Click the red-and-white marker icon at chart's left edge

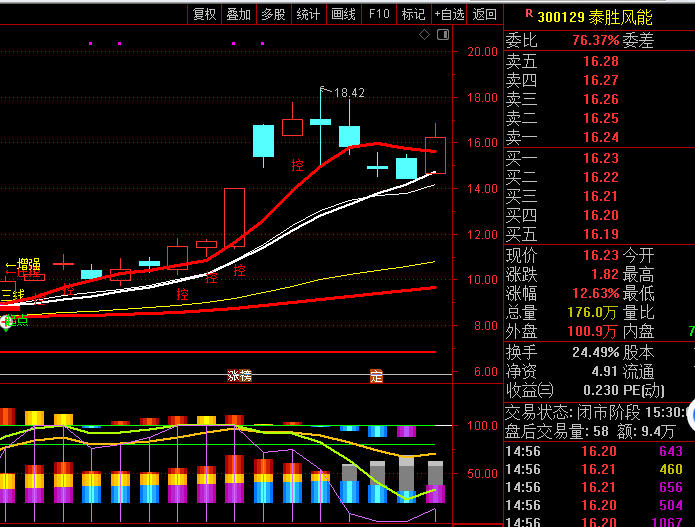(6, 322)
